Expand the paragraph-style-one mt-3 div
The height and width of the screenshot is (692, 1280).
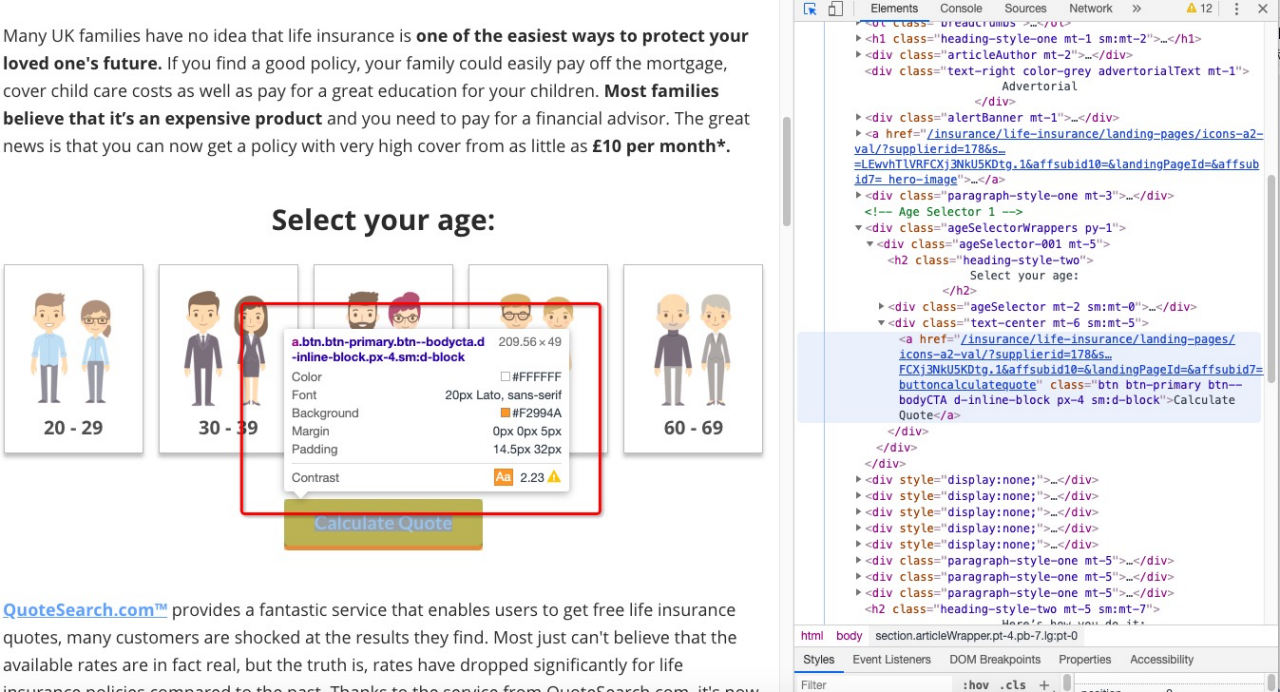click(858, 196)
